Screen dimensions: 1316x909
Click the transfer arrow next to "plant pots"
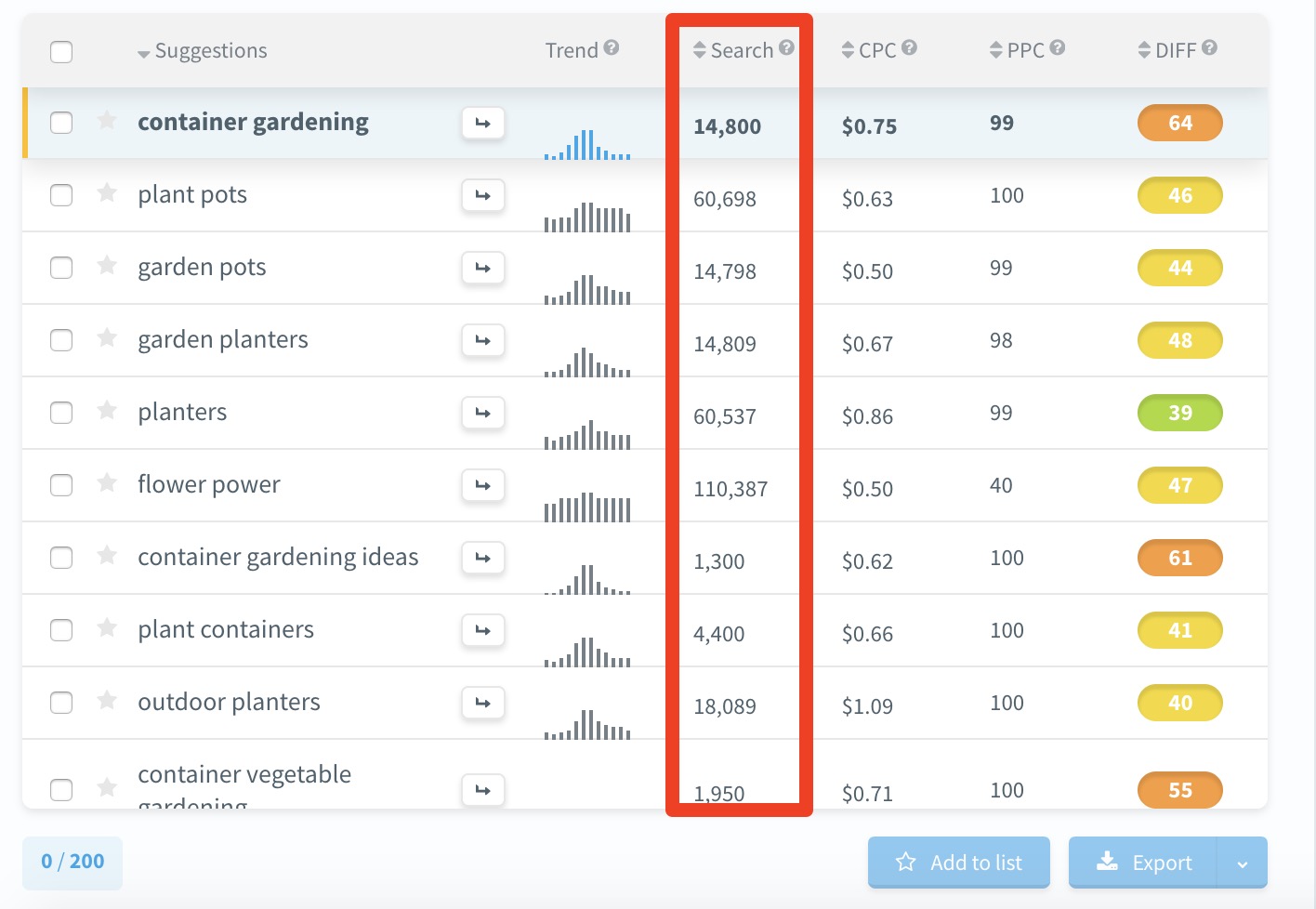coord(482,195)
